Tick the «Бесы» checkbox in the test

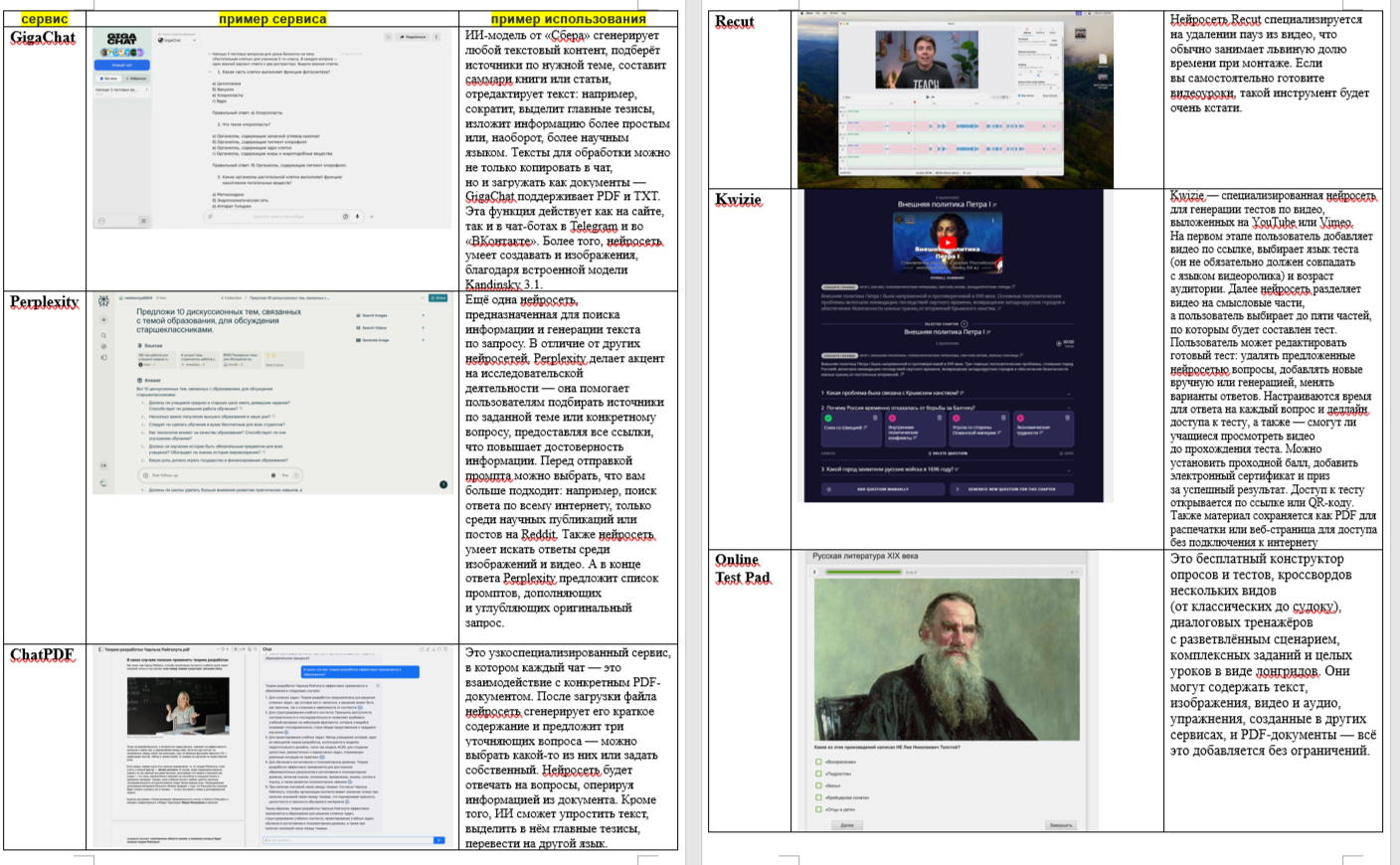(818, 785)
